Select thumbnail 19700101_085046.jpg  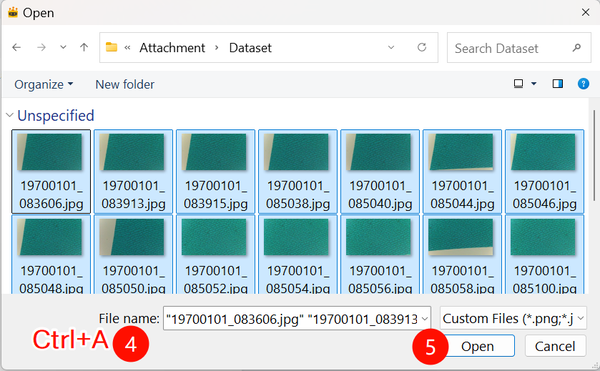click(545, 171)
